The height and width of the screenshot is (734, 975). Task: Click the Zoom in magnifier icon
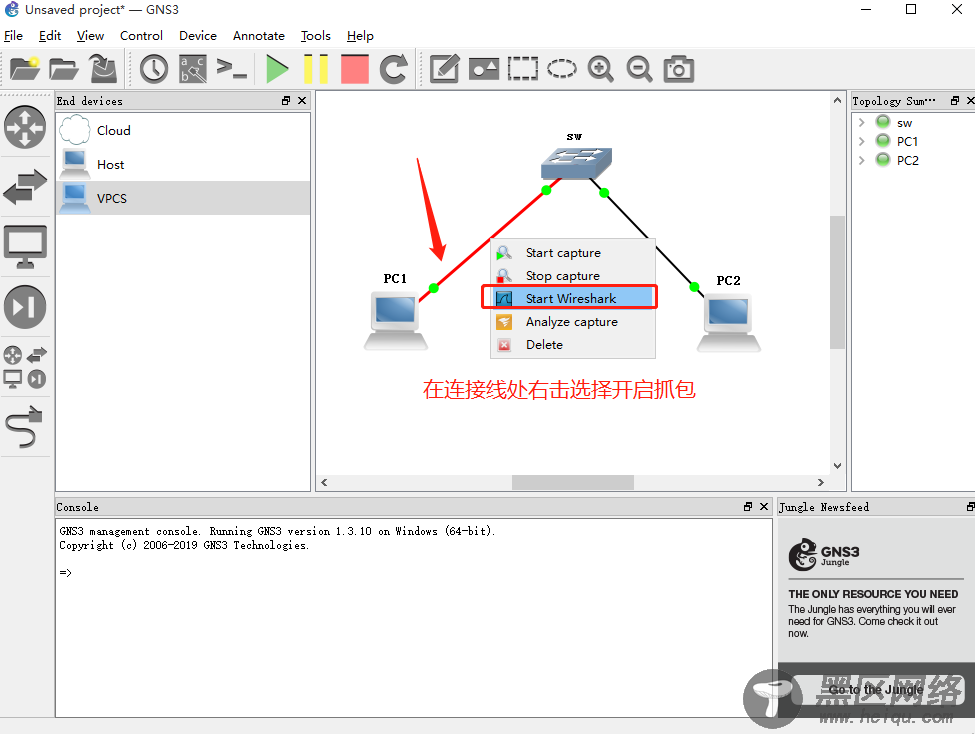601,68
